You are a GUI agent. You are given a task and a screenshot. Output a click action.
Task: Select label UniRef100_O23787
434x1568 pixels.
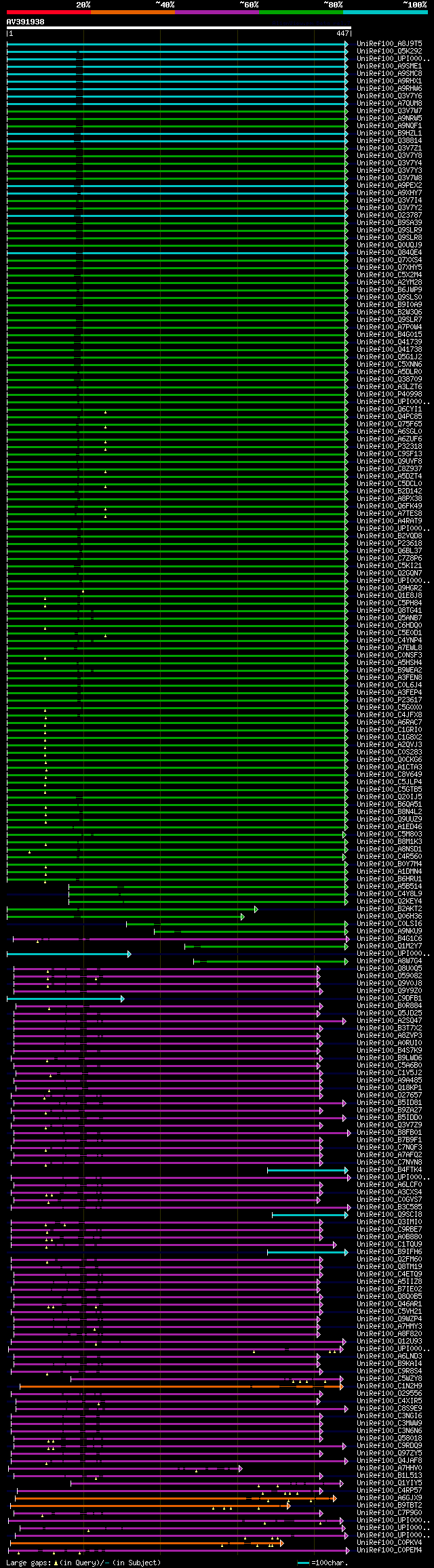[x=389, y=215]
